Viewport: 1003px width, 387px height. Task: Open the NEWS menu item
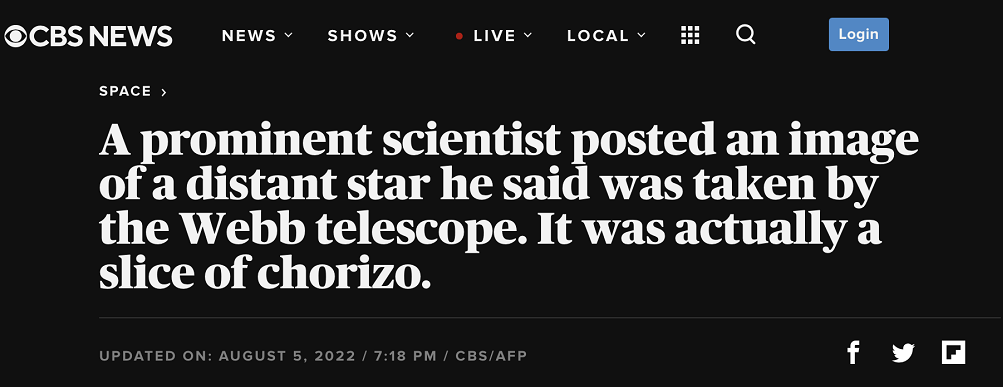coord(250,36)
